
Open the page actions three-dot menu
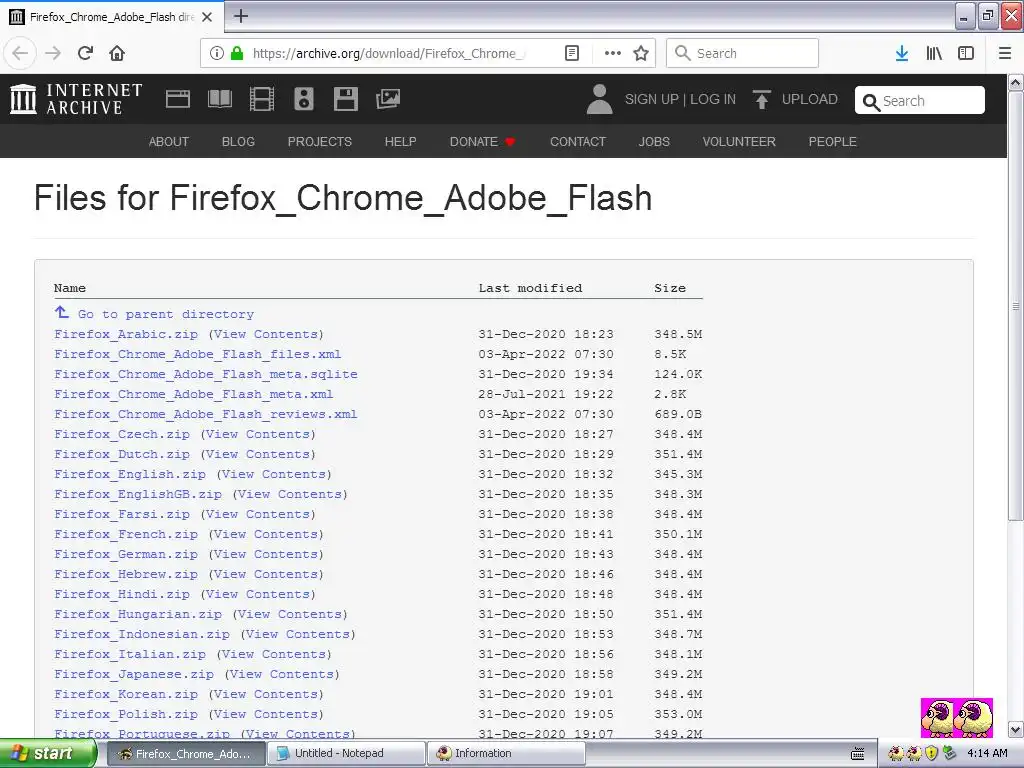click(613, 53)
